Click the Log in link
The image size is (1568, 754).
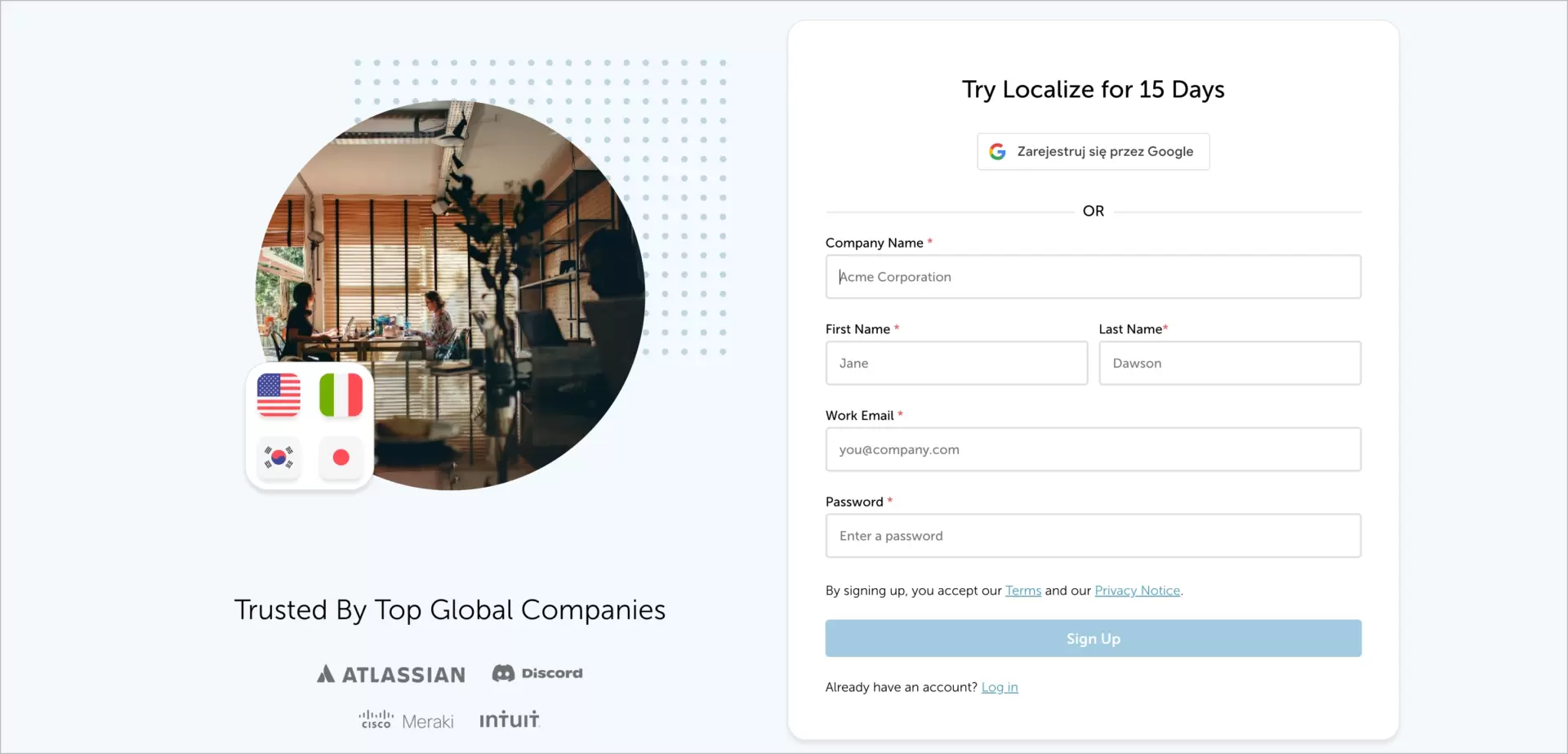(x=999, y=687)
